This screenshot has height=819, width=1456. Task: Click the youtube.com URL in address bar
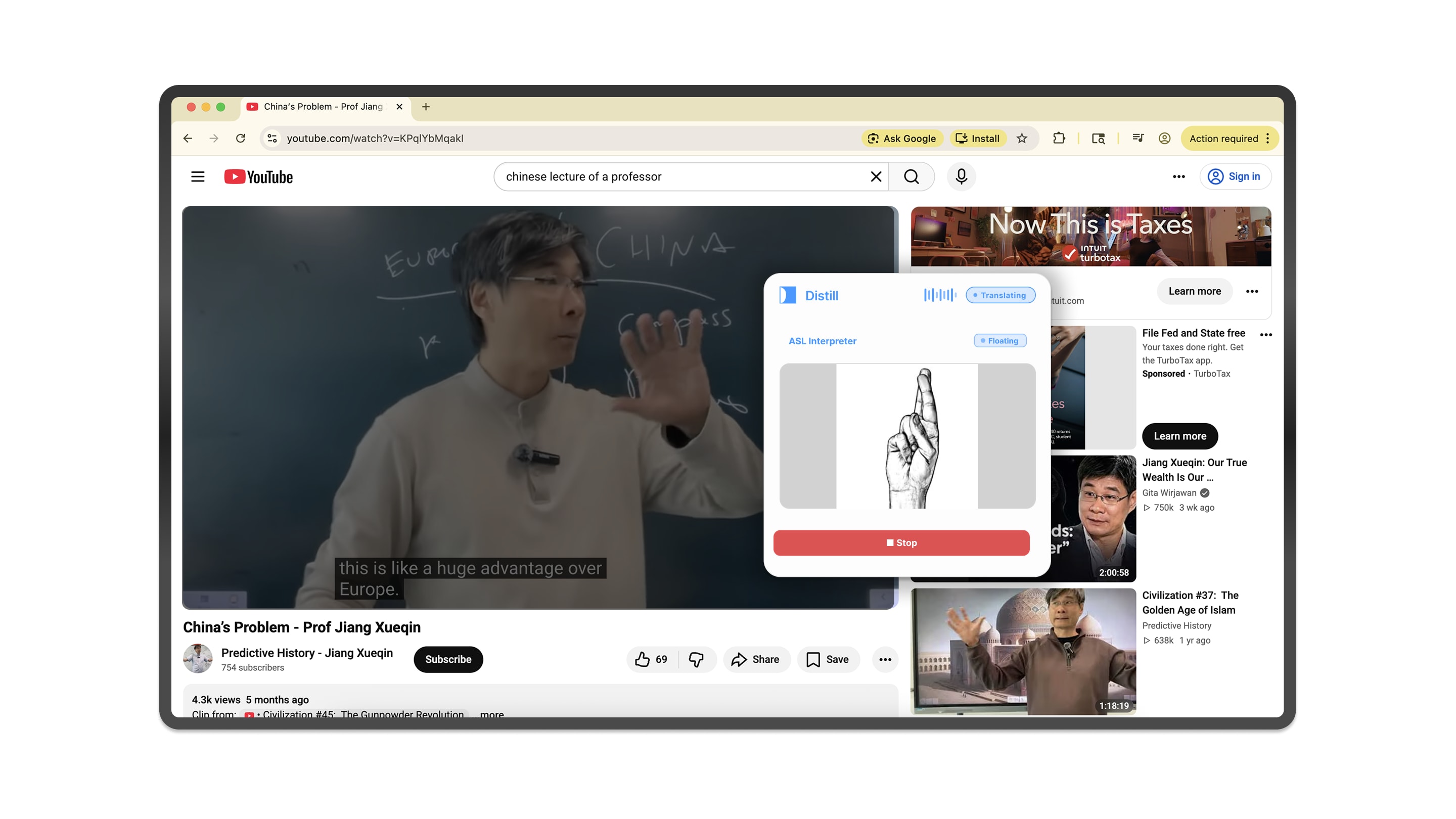[375, 139]
